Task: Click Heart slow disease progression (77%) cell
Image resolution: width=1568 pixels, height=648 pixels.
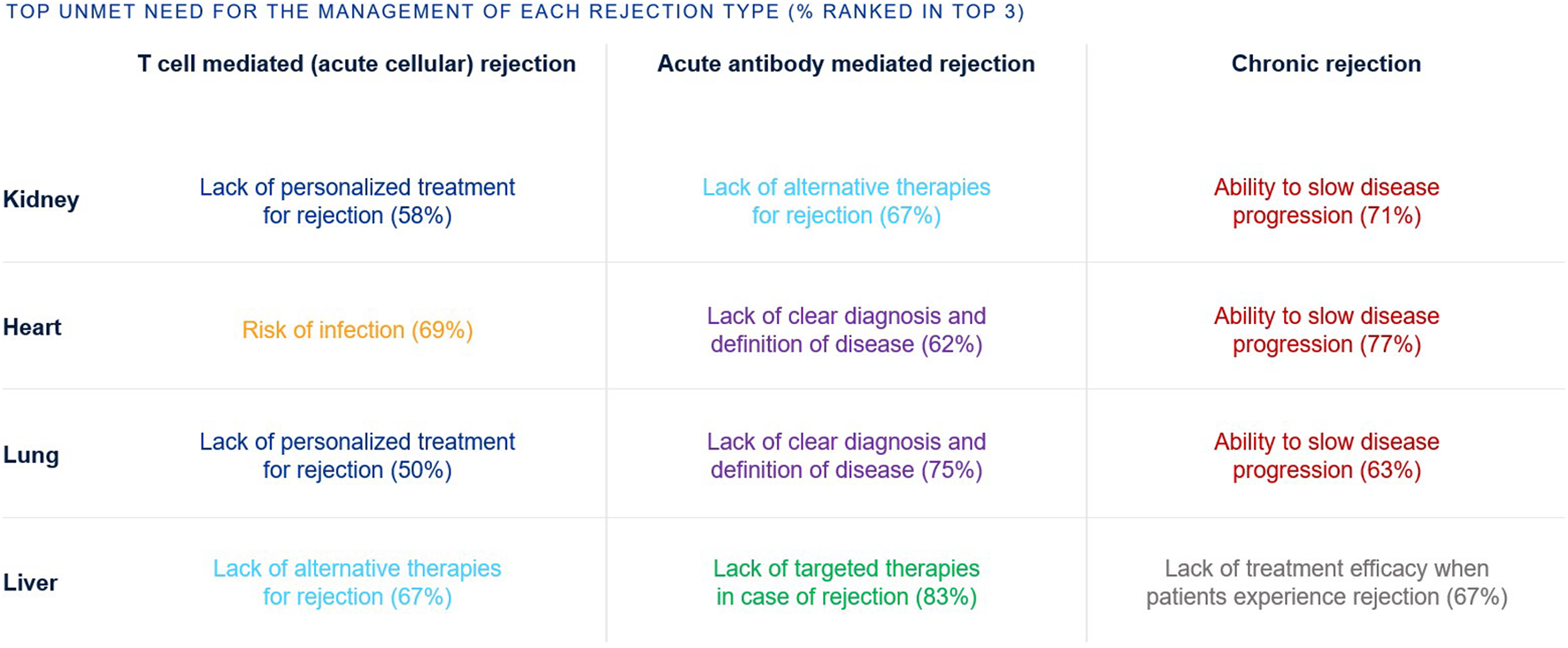Action: tap(1326, 330)
